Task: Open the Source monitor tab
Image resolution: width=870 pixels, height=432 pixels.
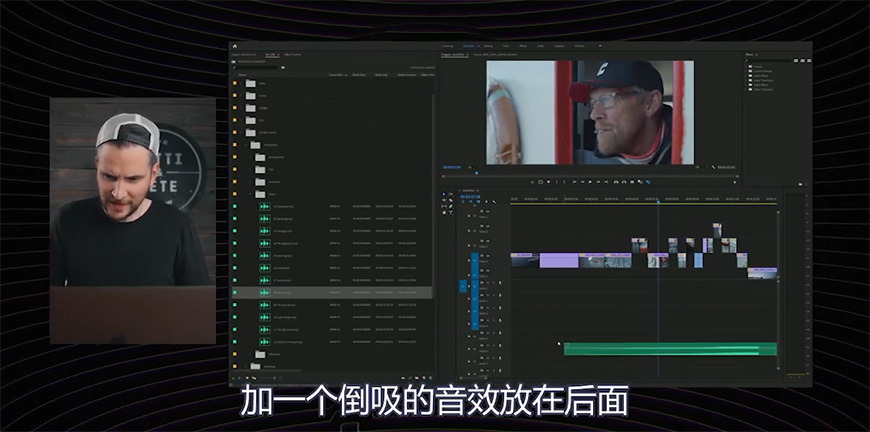Action: (x=495, y=54)
